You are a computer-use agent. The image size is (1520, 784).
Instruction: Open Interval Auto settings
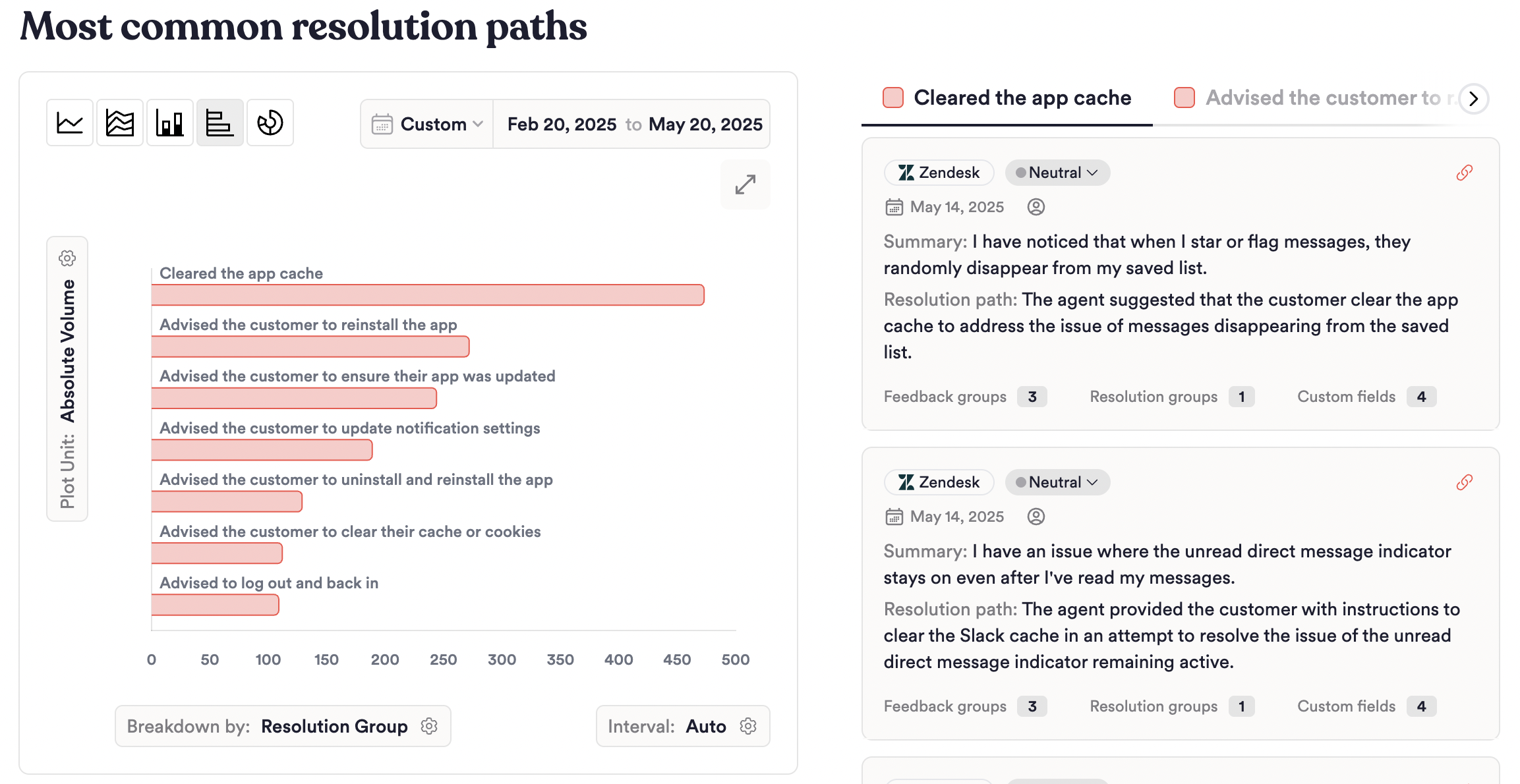748,726
